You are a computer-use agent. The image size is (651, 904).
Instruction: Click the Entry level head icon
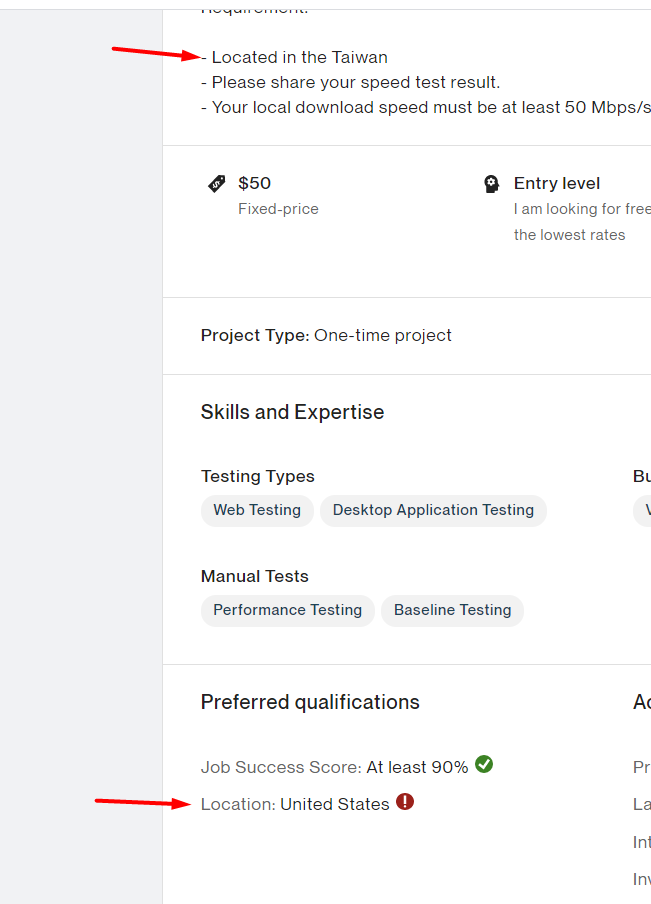click(x=491, y=184)
